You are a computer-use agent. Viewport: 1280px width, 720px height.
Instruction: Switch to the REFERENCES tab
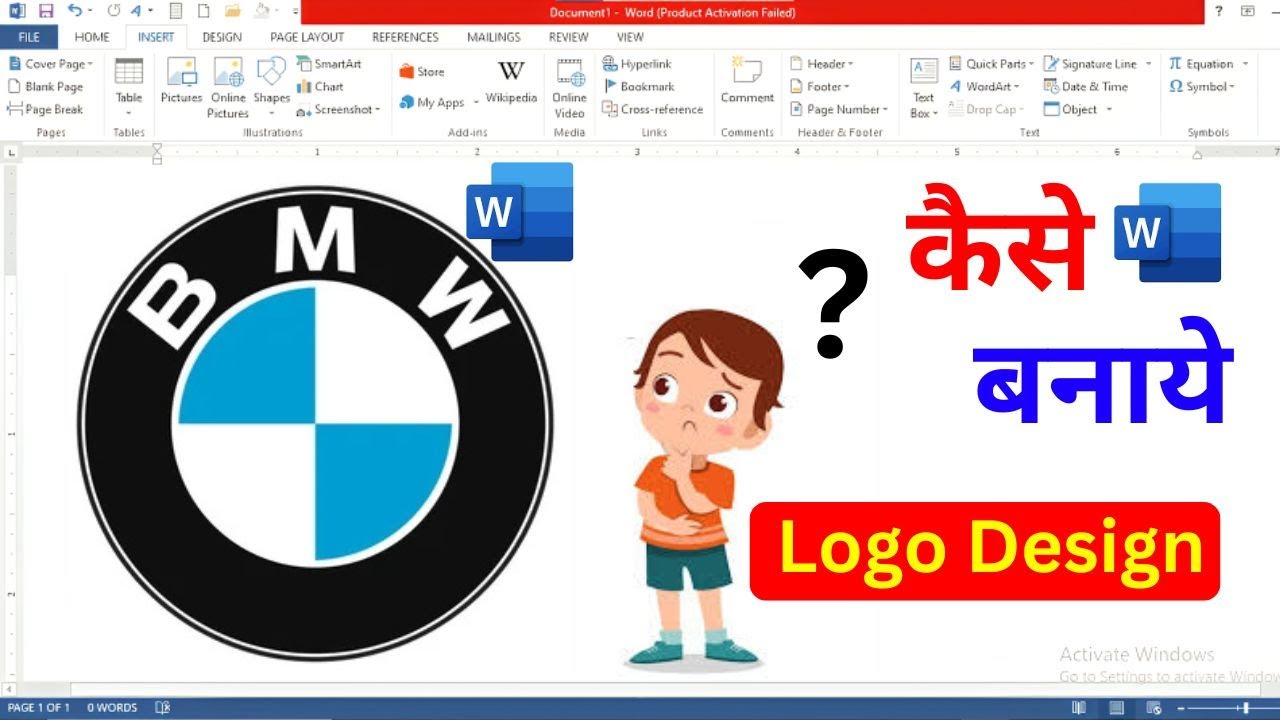coord(405,37)
